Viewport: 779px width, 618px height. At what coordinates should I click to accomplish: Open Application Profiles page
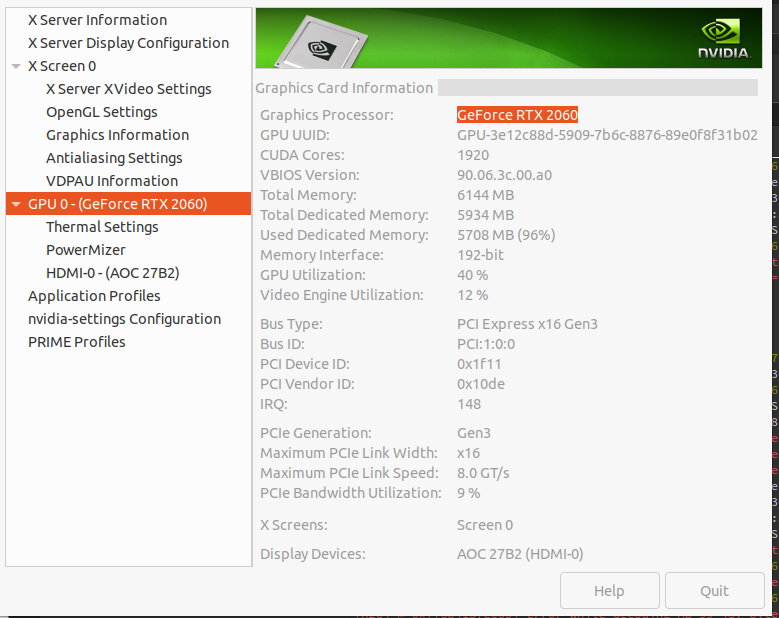tap(94, 296)
